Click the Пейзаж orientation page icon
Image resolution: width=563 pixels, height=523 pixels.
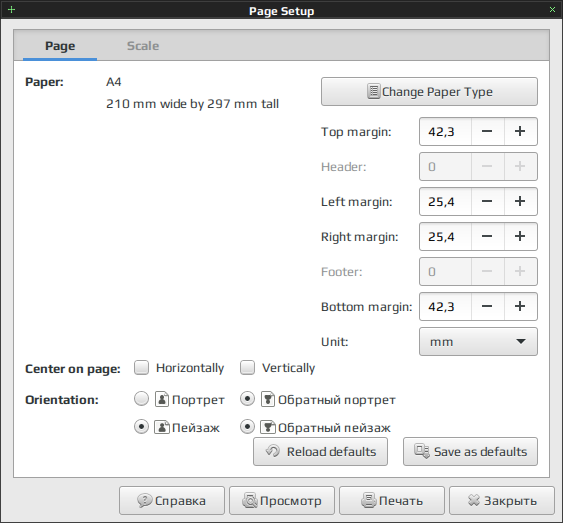point(162,427)
